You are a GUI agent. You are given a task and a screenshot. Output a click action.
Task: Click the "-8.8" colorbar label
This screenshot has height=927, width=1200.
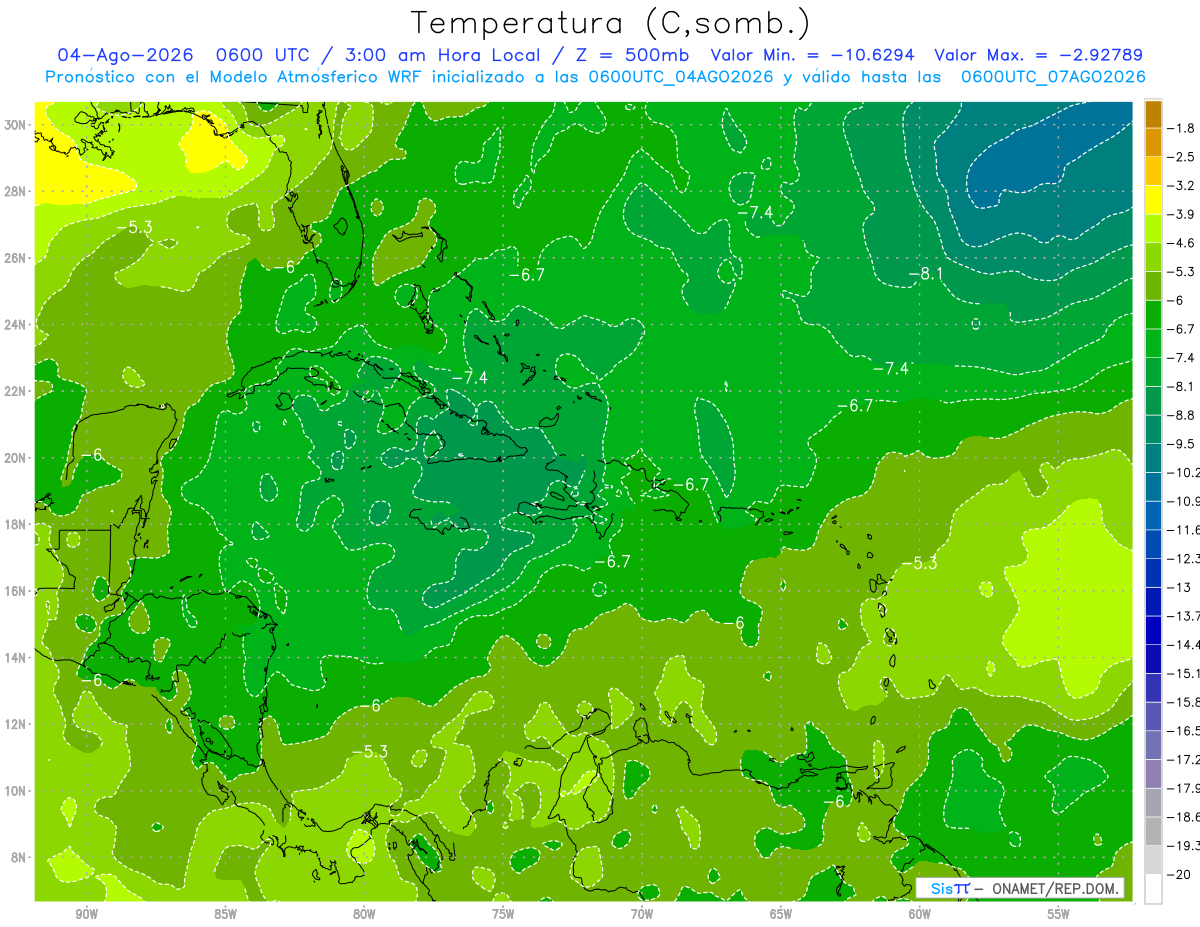tap(1181, 415)
